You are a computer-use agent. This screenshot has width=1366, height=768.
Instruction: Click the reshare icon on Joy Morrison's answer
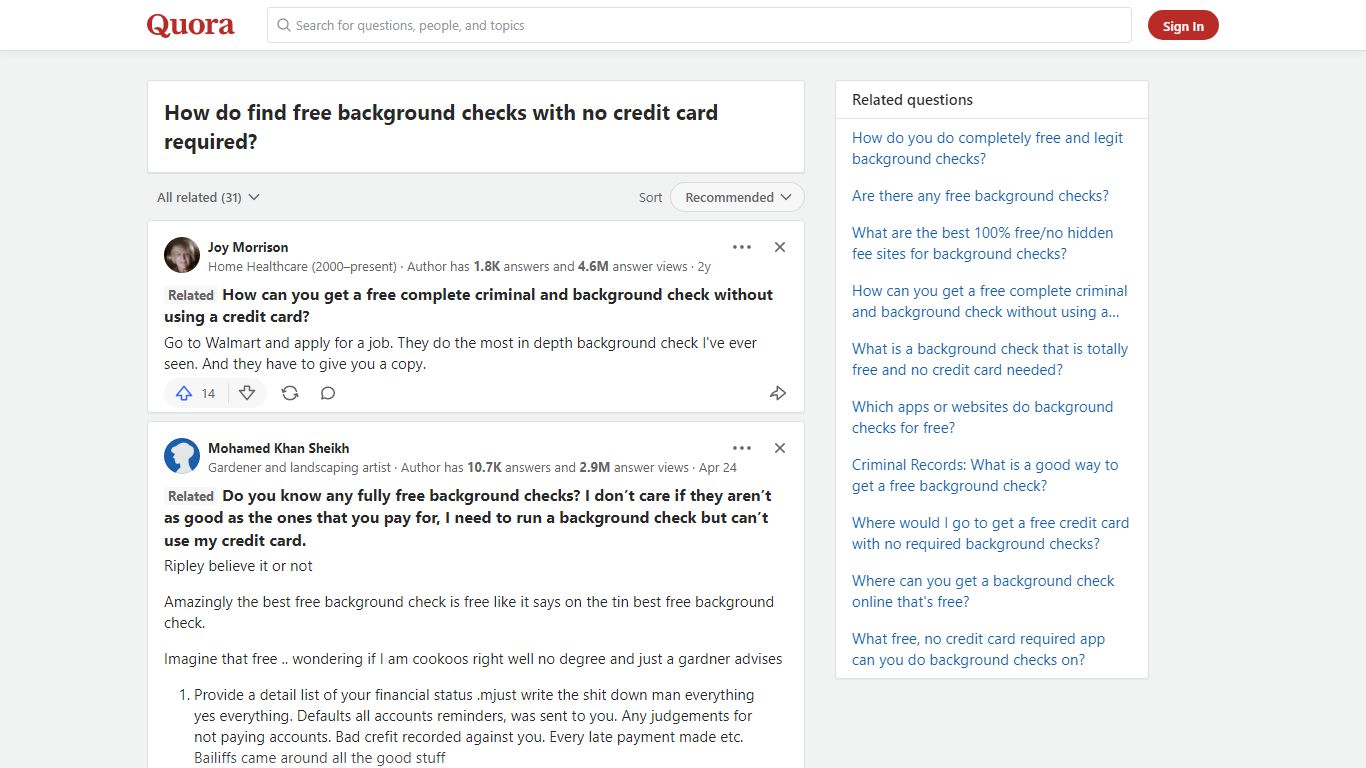pyautogui.click(x=290, y=393)
